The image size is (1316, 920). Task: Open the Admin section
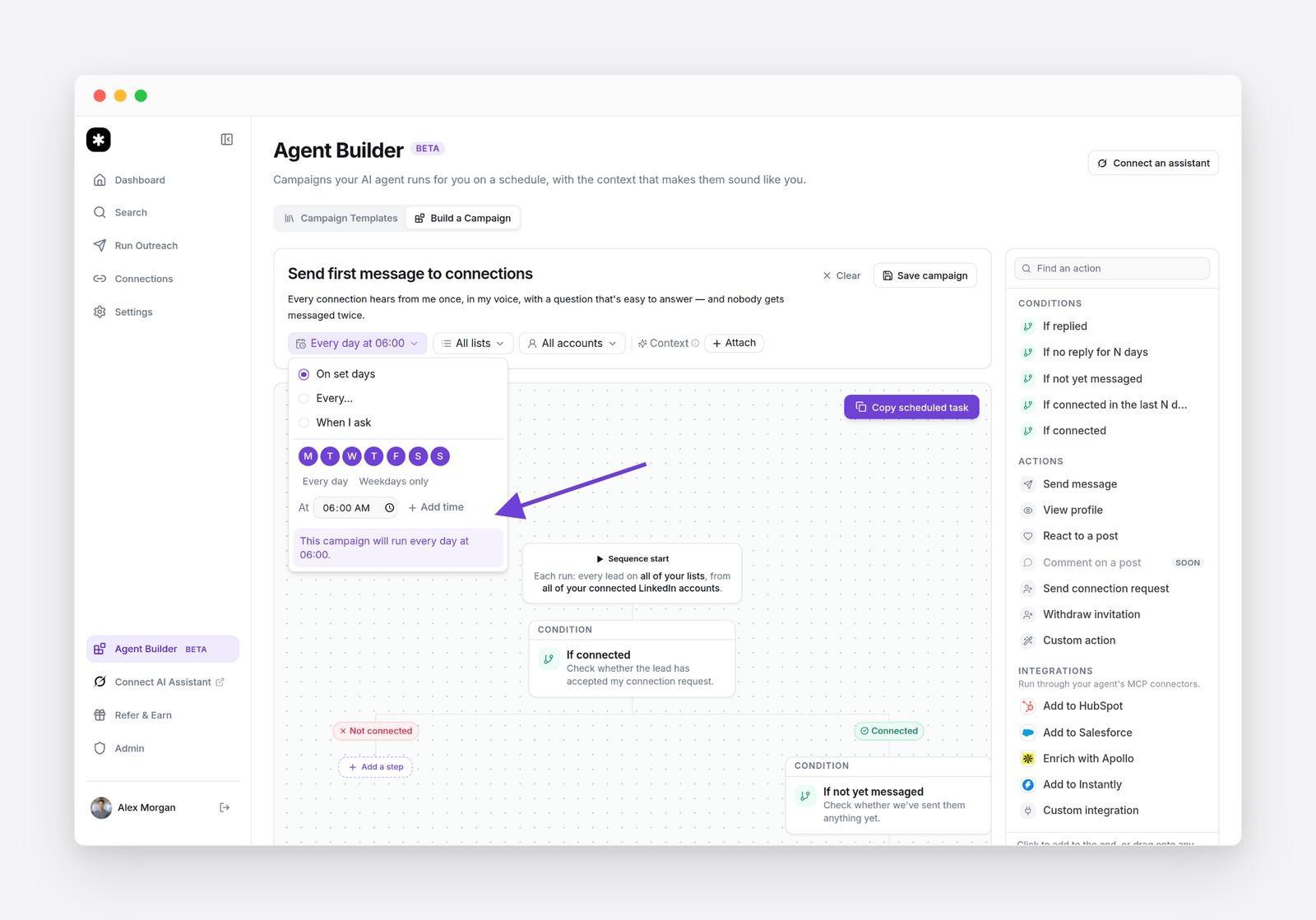pyautogui.click(x=163, y=748)
